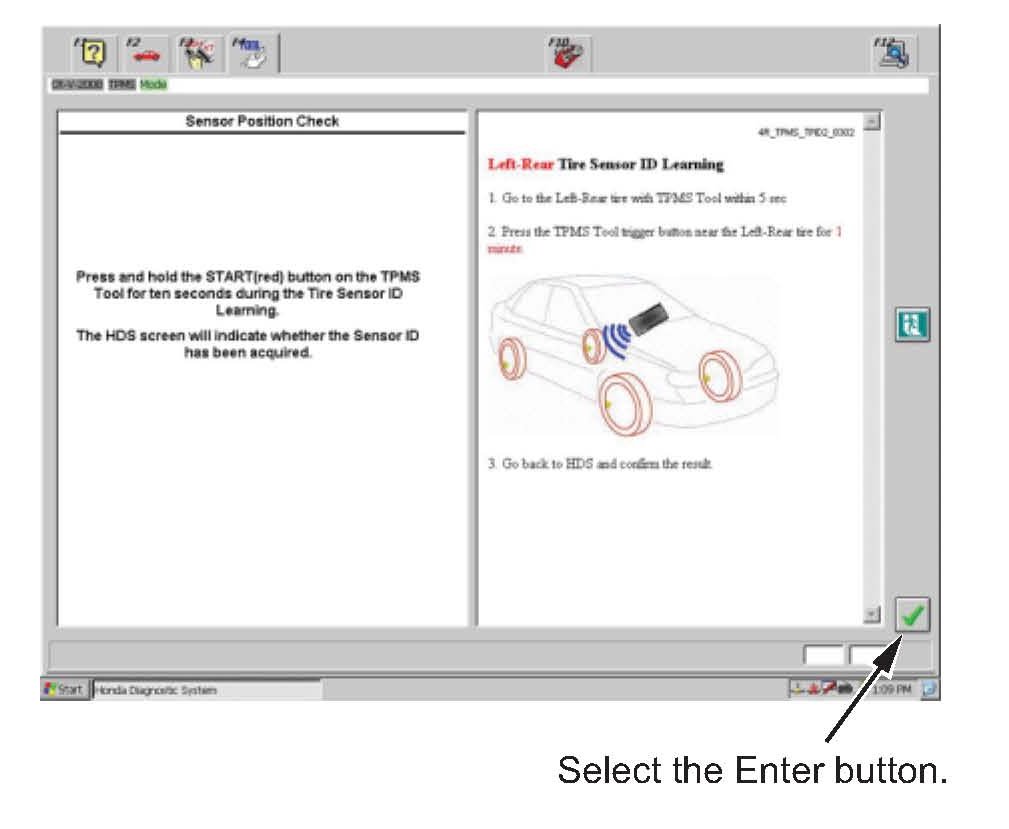This screenshot has width=1009, height=829.
Task: Click the F10 red toolbar icon
Action: coord(569,53)
